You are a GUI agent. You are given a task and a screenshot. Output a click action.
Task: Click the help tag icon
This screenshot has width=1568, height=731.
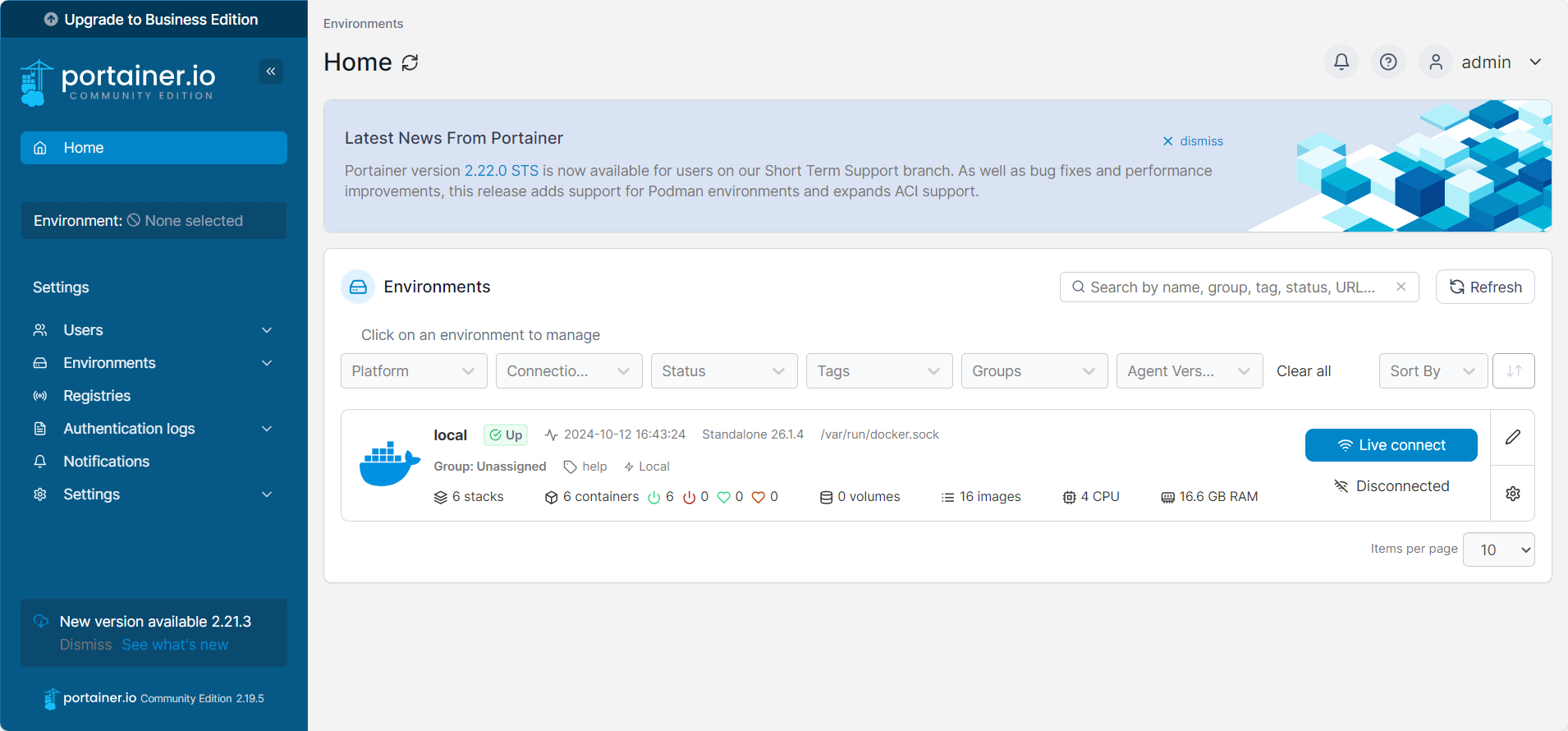tap(571, 467)
